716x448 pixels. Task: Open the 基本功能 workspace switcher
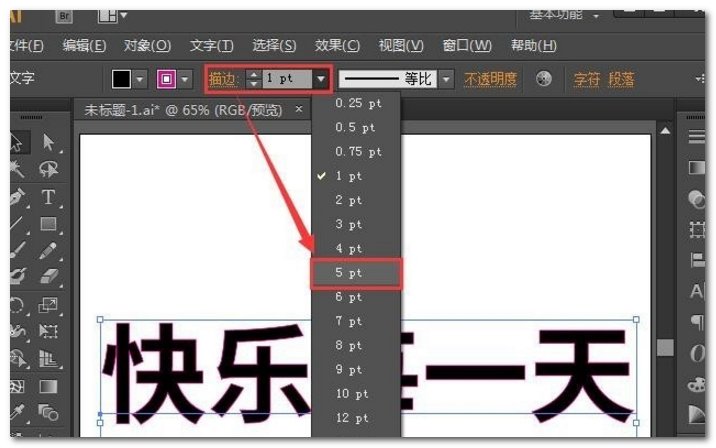pyautogui.click(x=563, y=16)
